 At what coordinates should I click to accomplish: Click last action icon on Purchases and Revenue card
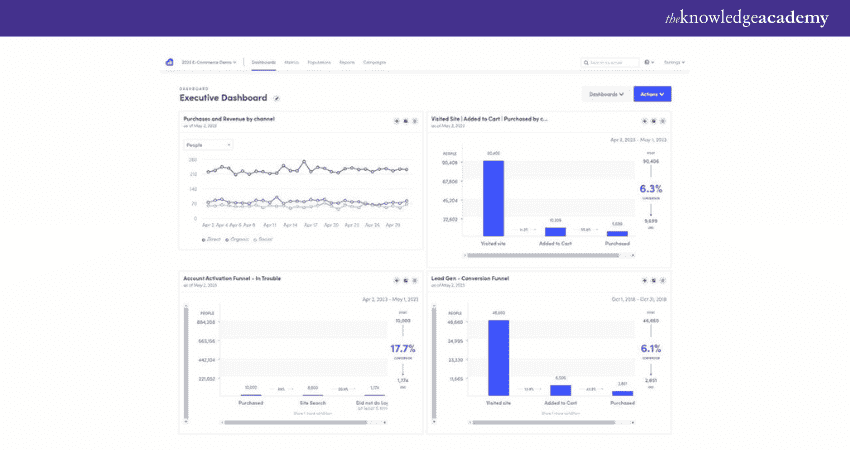point(415,121)
